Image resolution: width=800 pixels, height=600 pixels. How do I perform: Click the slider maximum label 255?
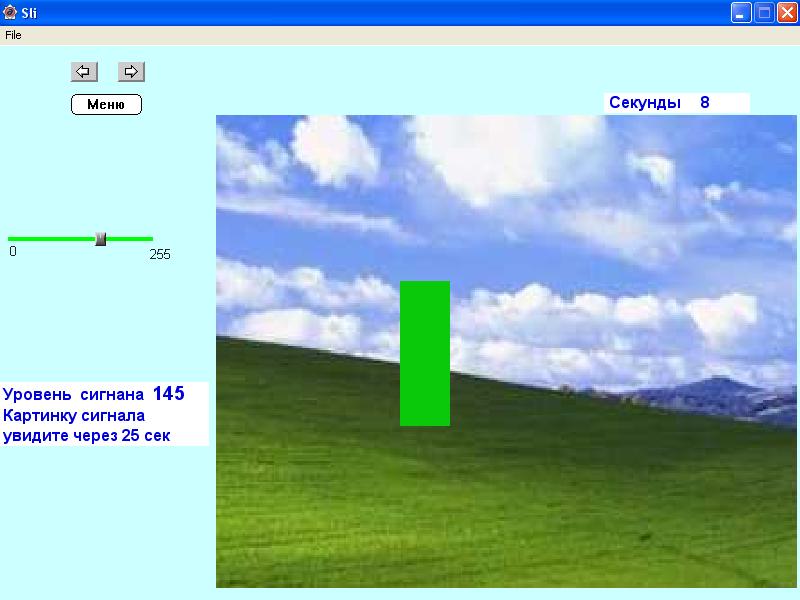160,254
